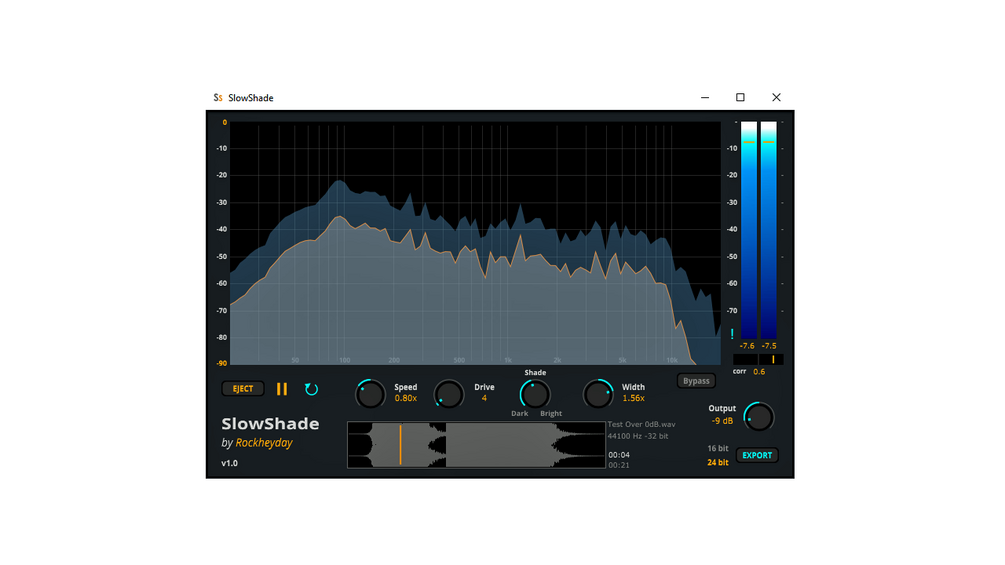The image size is (1005, 565).
Task: Select 24 bit export depth
Action: [x=718, y=463]
